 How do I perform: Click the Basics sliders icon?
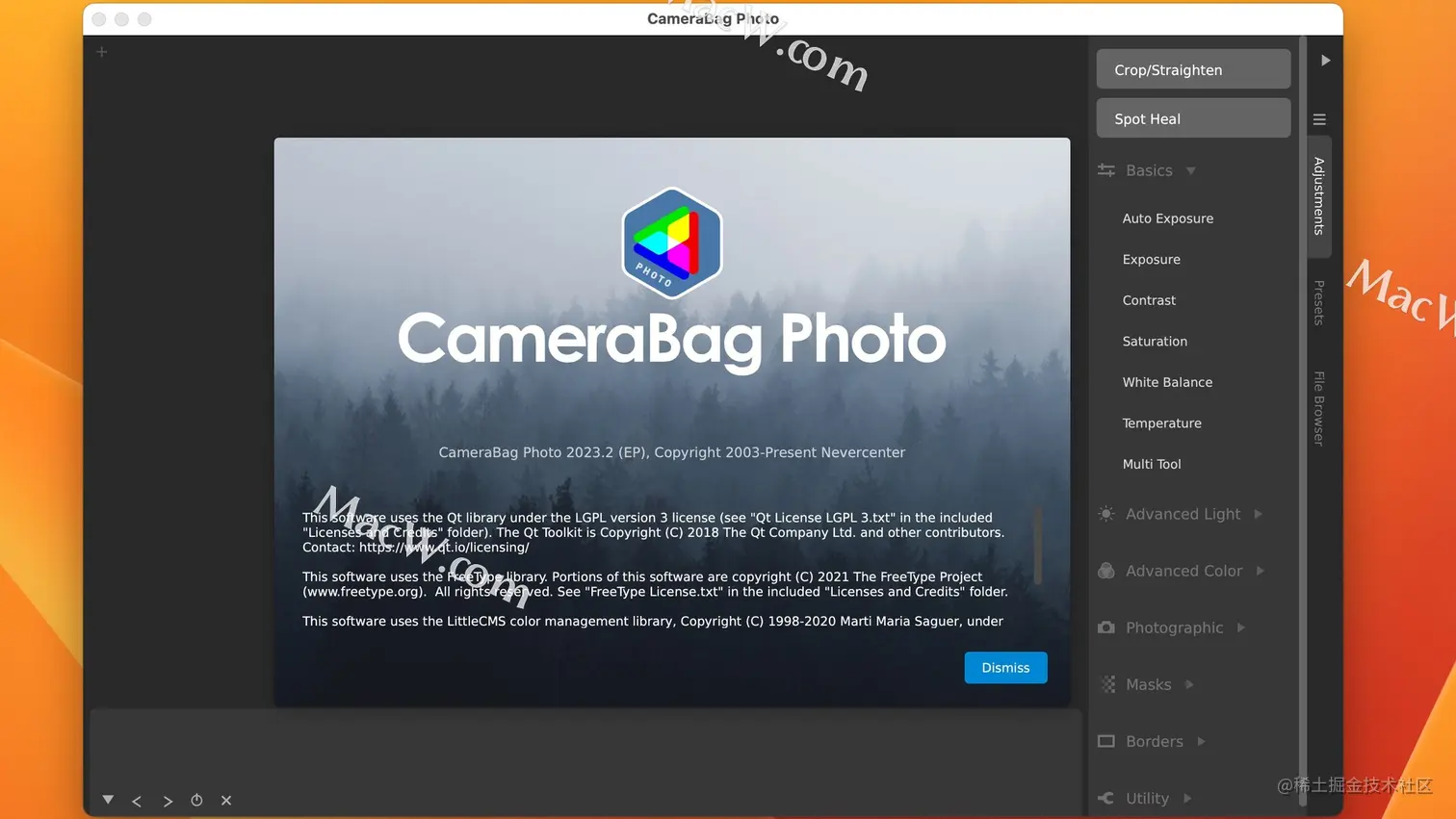(1106, 170)
